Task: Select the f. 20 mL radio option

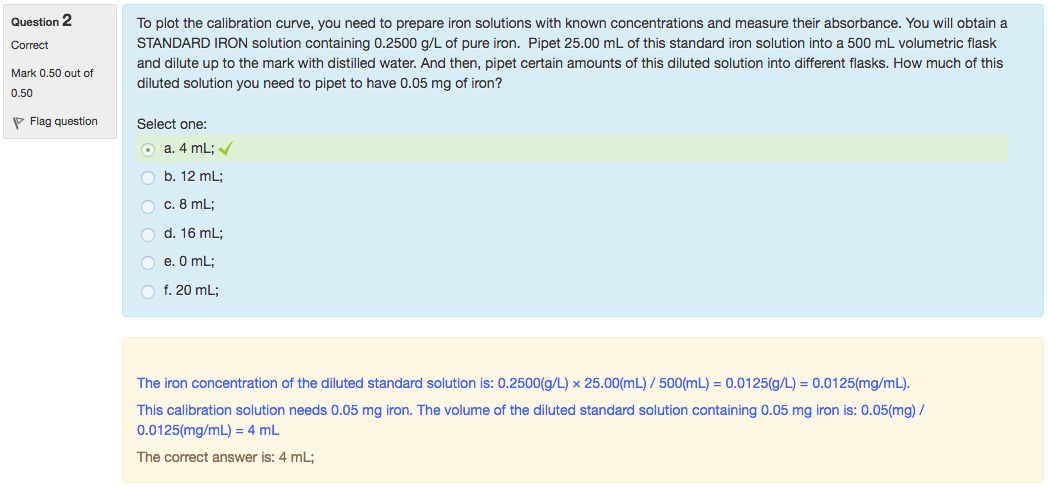Action: click(x=148, y=291)
